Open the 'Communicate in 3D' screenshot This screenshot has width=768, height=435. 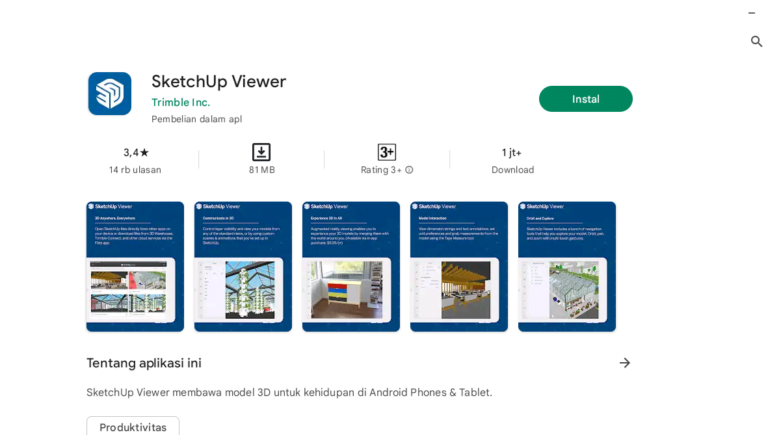click(x=243, y=266)
